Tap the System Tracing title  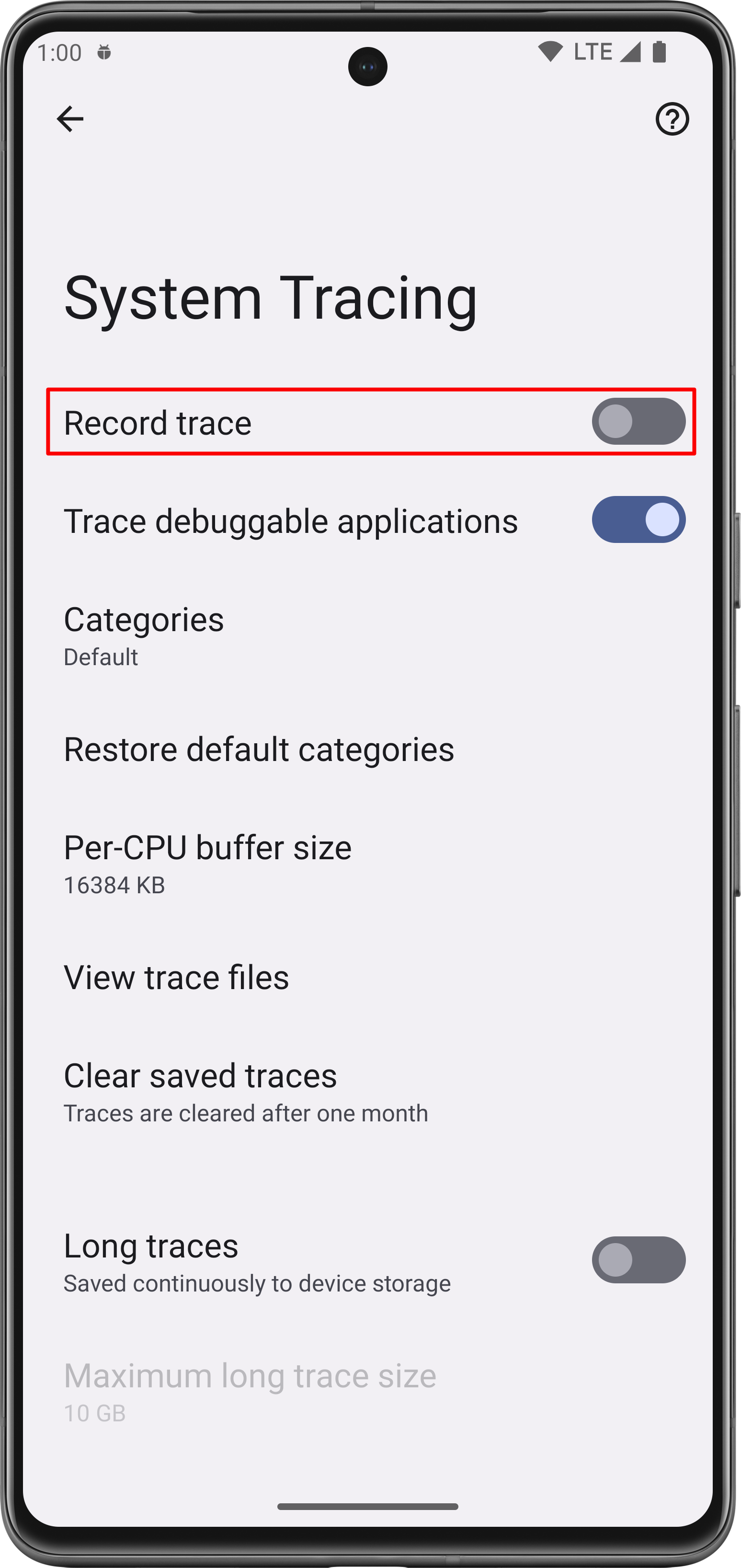click(x=271, y=298)
